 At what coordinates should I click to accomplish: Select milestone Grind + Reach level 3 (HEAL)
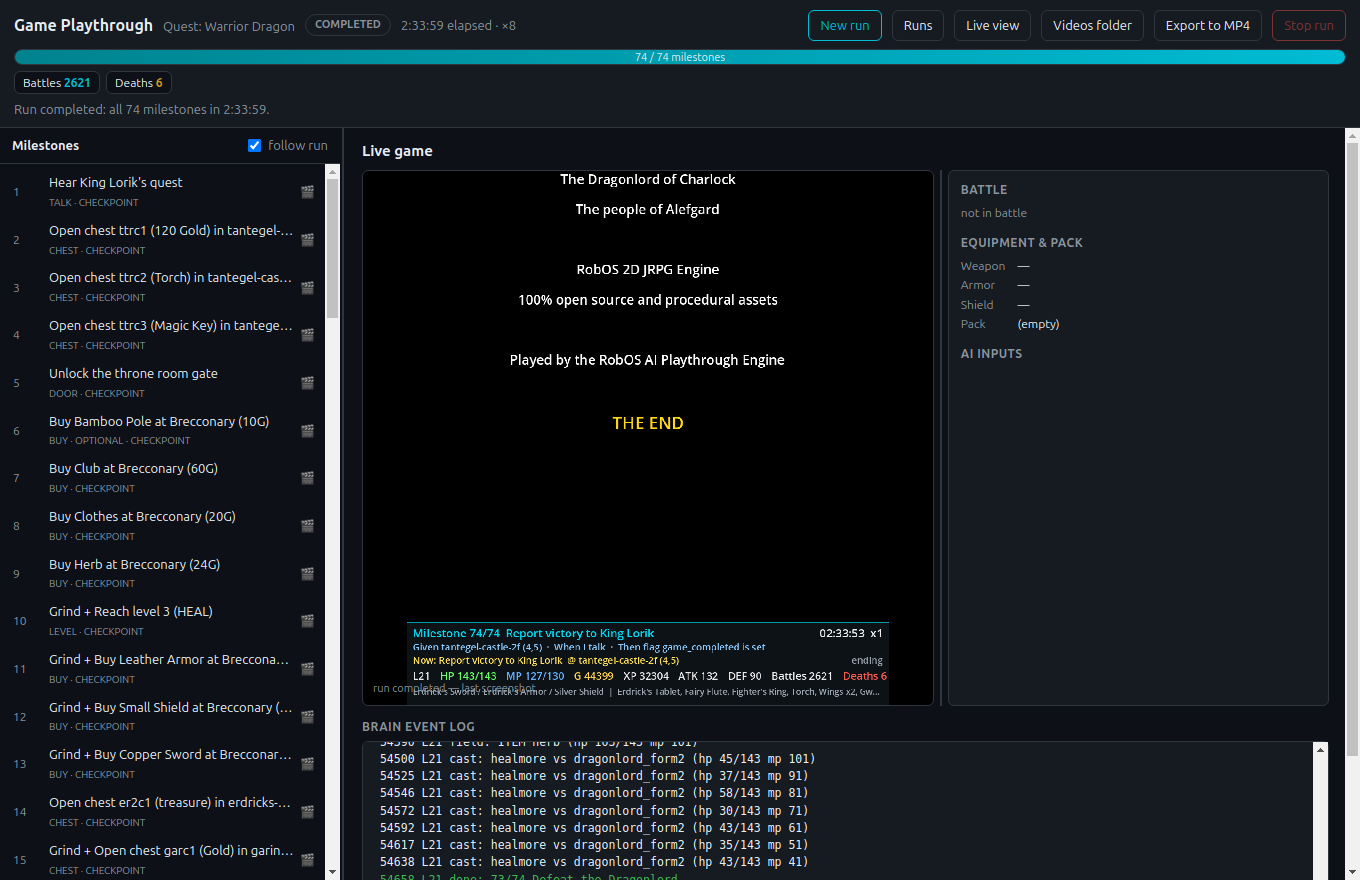pos(163,621)
